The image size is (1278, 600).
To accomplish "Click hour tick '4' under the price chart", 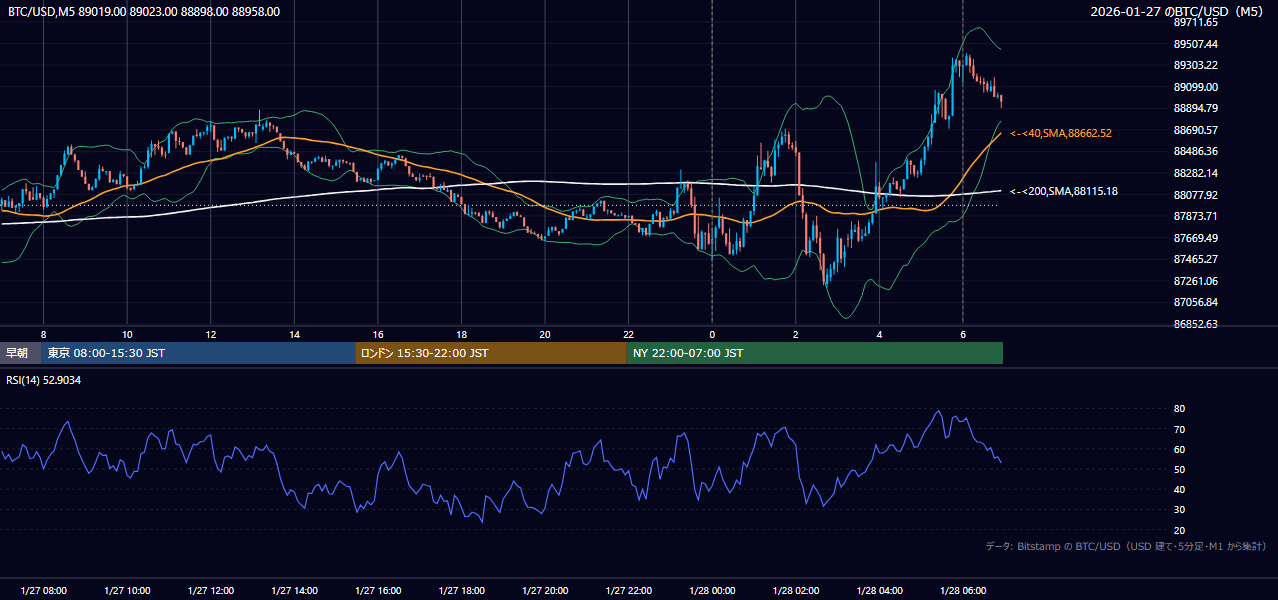I will [879, 334].
